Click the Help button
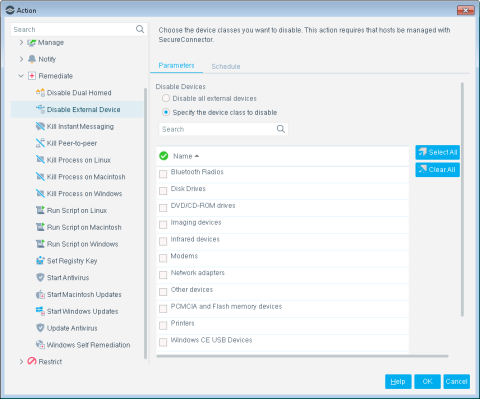This screenshot has height=399, width=480. (398, 381)
